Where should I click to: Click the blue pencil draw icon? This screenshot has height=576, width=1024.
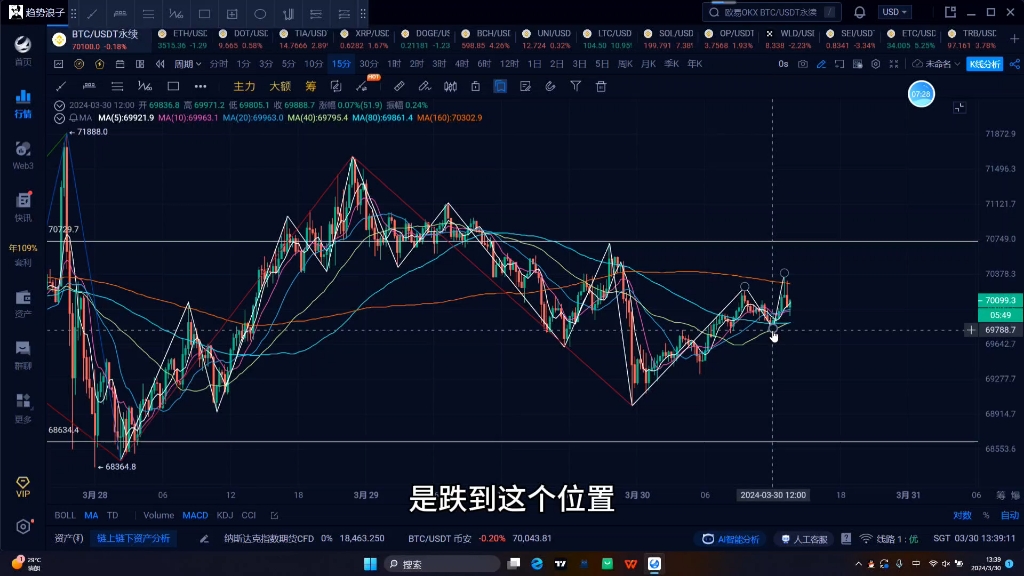(x=821, y=64)
